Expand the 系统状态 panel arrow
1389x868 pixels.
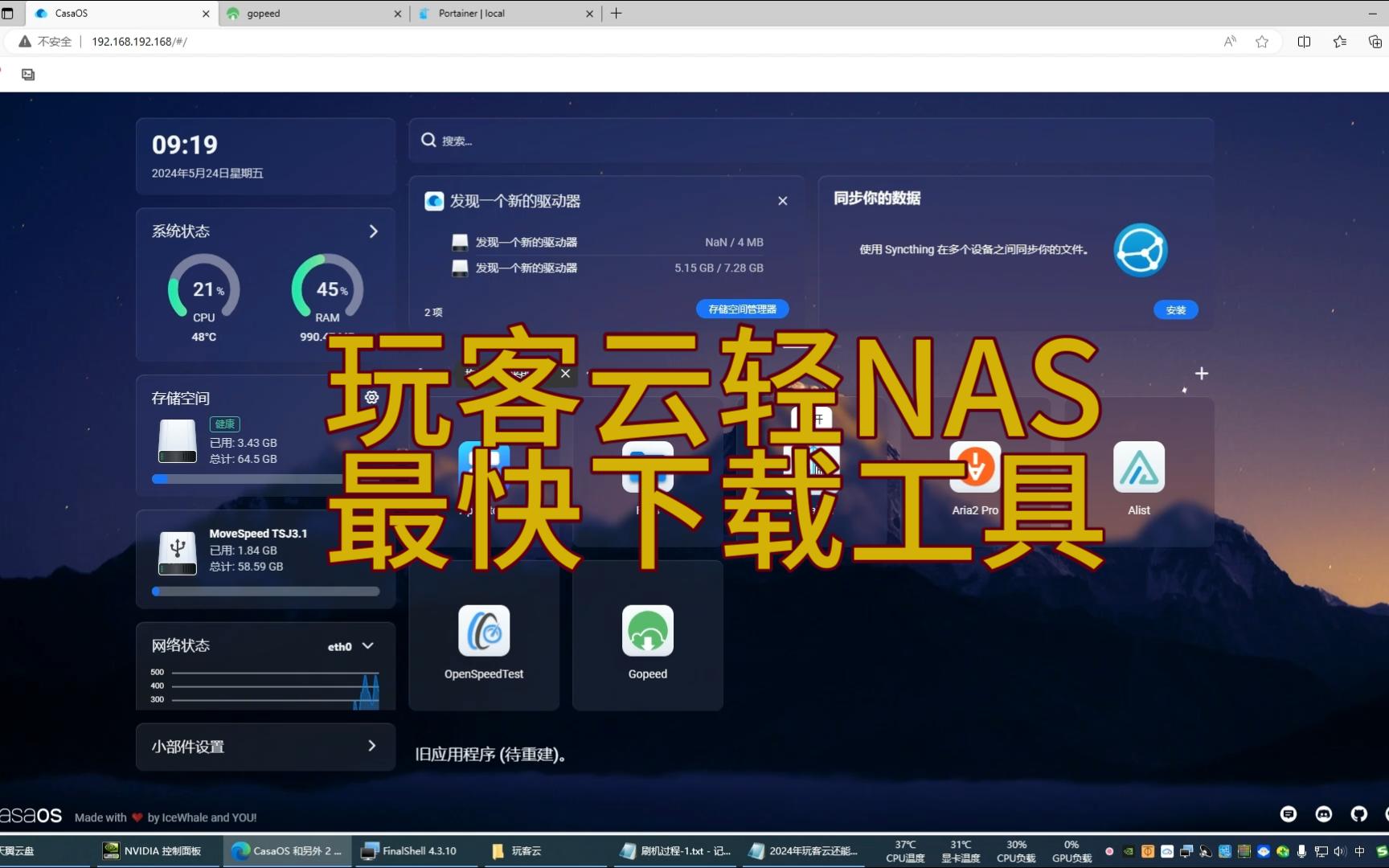tap(373, 231)
